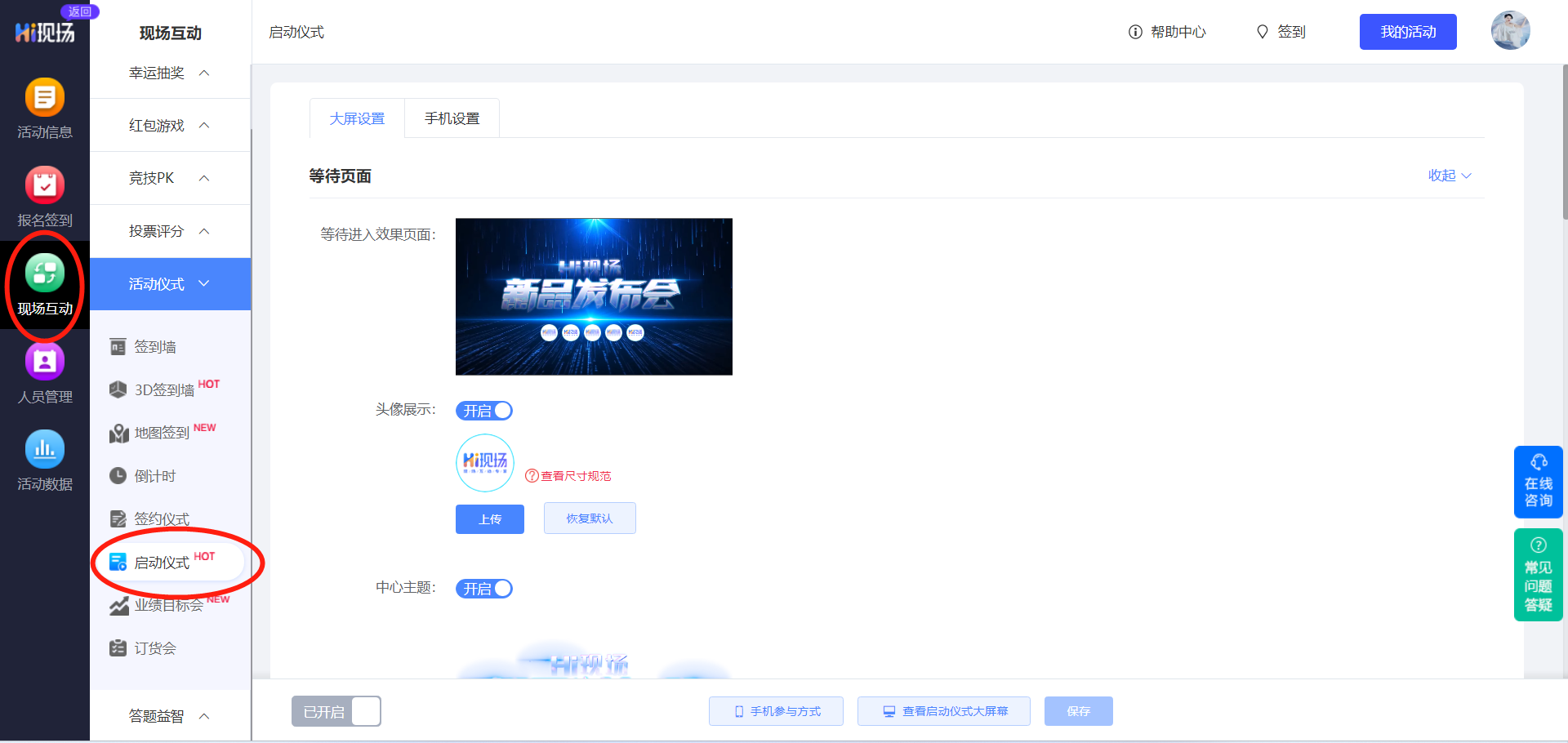Click the 保存 button
The height and width of the screenshot is (743, 1568).
pyautogui.click(x=1079, y=711)
